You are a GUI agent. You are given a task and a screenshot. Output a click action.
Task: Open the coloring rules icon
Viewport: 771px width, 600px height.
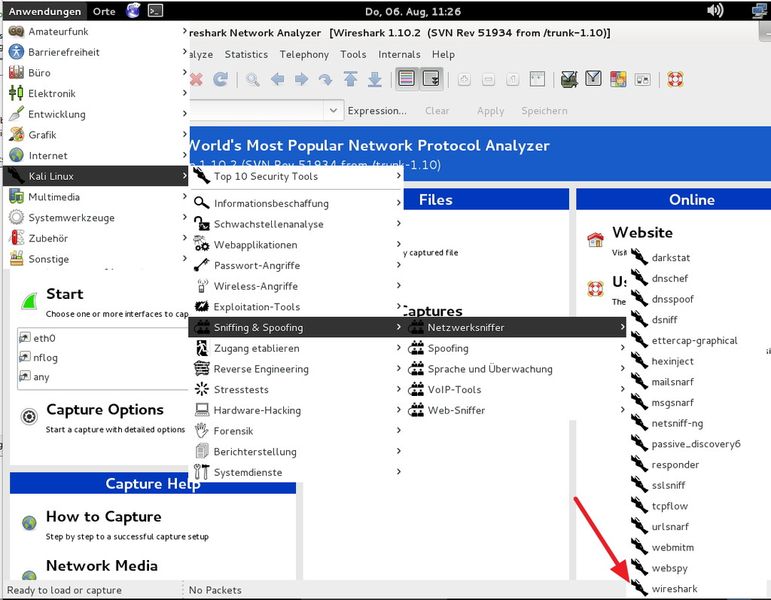click(x=618, y=79)
